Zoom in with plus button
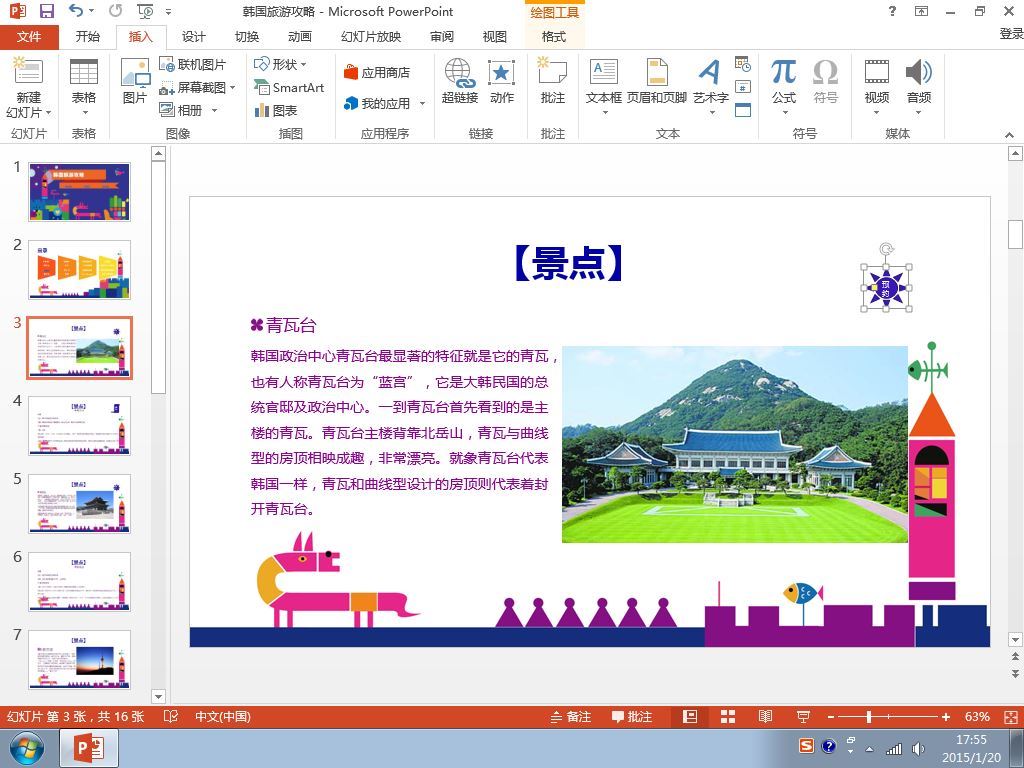 (x=946, y=716)
